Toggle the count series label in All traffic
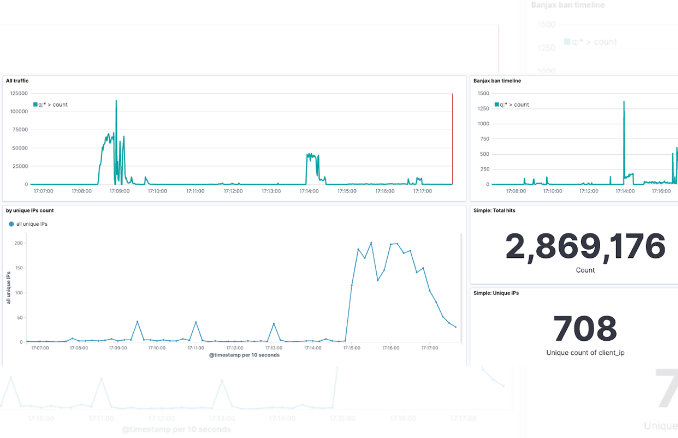The width and height of the screenshot is (678, 438). [54, 104]
